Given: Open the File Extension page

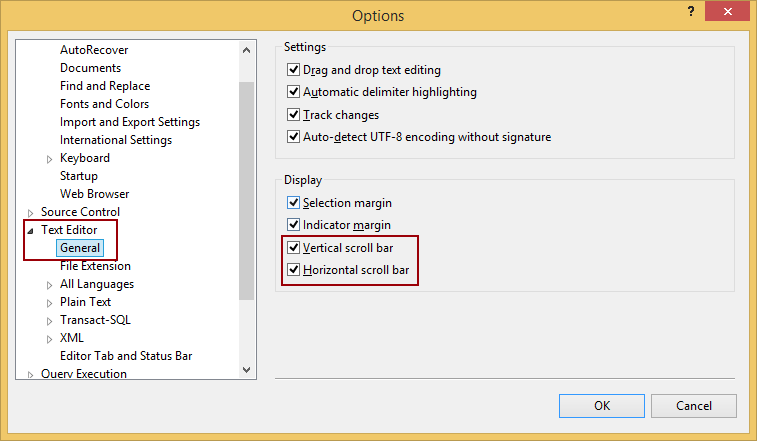Looking at the screenshot, I should coord(95,266).
